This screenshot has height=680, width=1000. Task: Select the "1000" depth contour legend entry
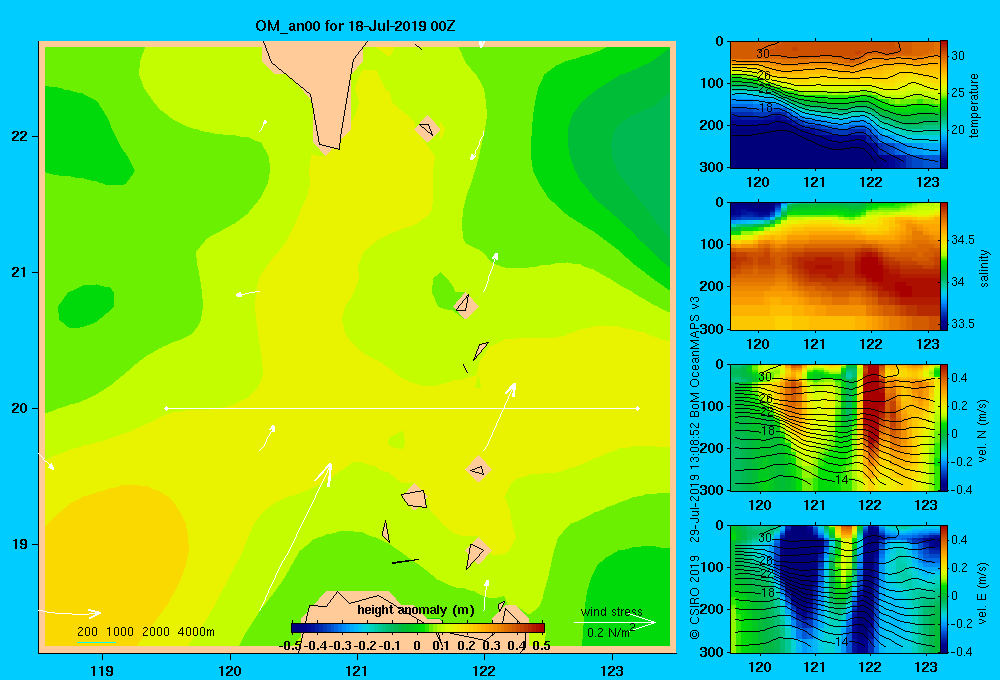[120, 632]
